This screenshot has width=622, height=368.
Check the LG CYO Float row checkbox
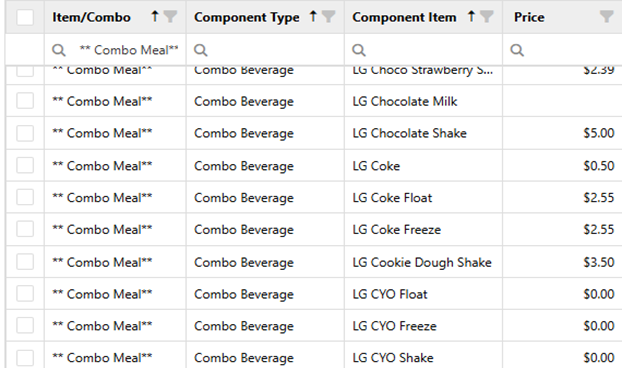click(x=25, y=293)
